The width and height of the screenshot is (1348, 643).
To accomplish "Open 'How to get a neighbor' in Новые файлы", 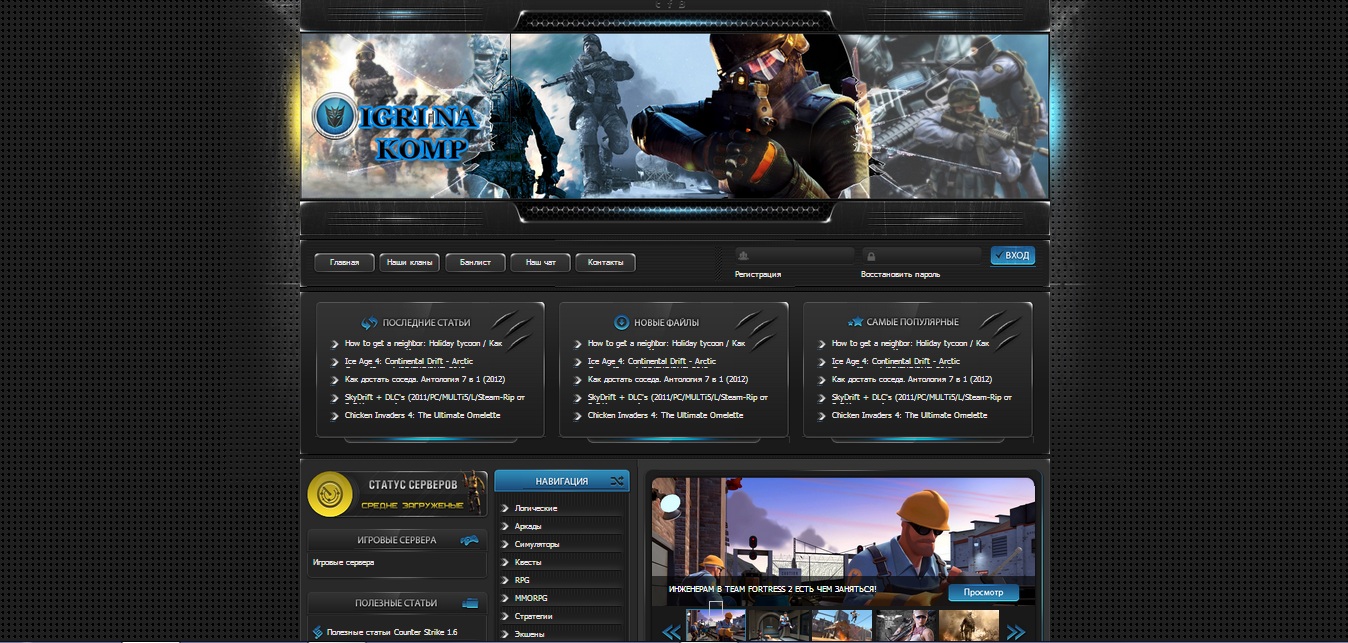I will 666,343.
